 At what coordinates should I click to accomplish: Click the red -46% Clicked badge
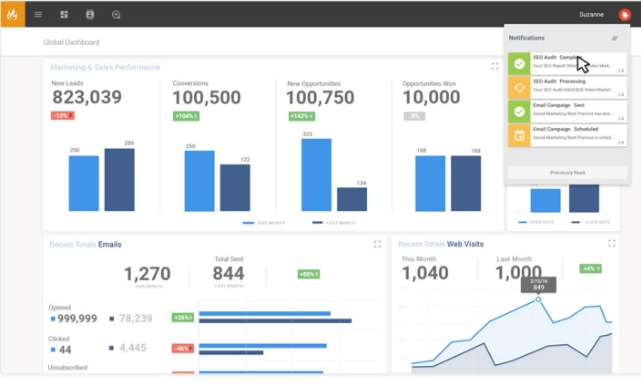pyautogui.click(x=183, y=349)
